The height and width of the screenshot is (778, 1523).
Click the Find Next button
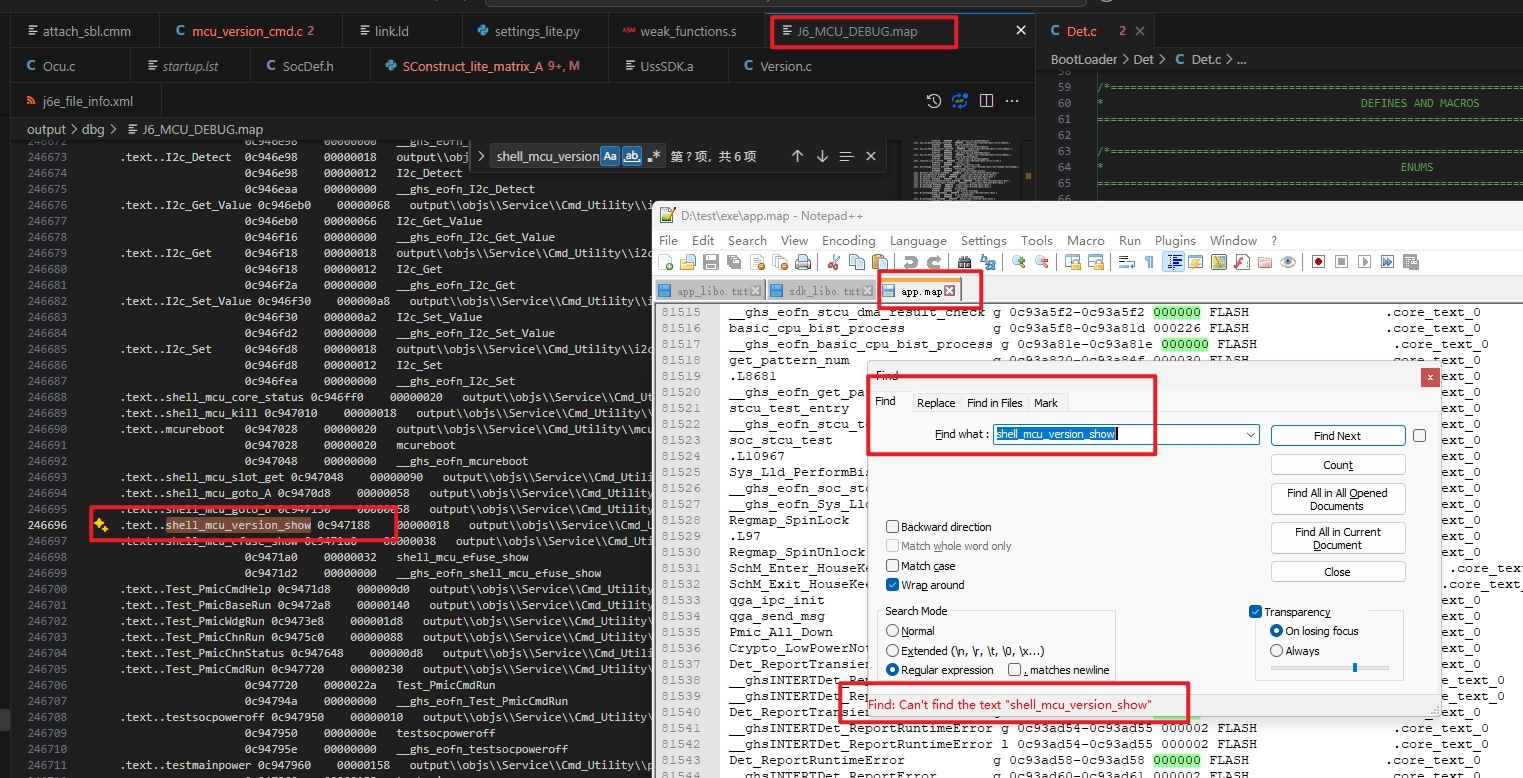pos(1337,436)
